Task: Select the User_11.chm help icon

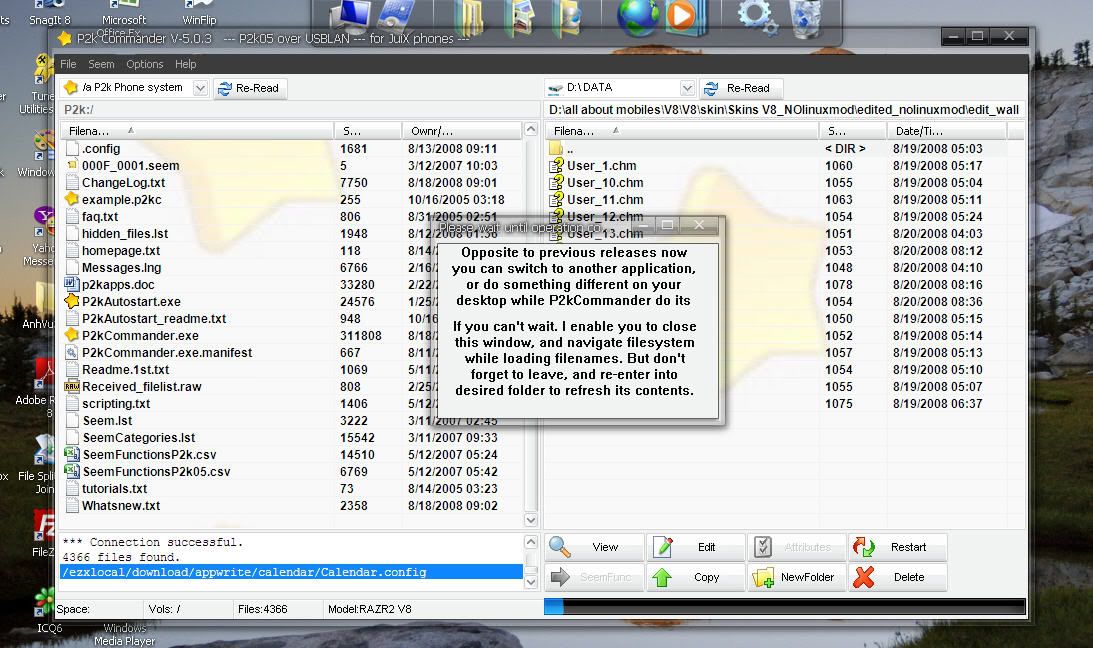Action: 556,199
